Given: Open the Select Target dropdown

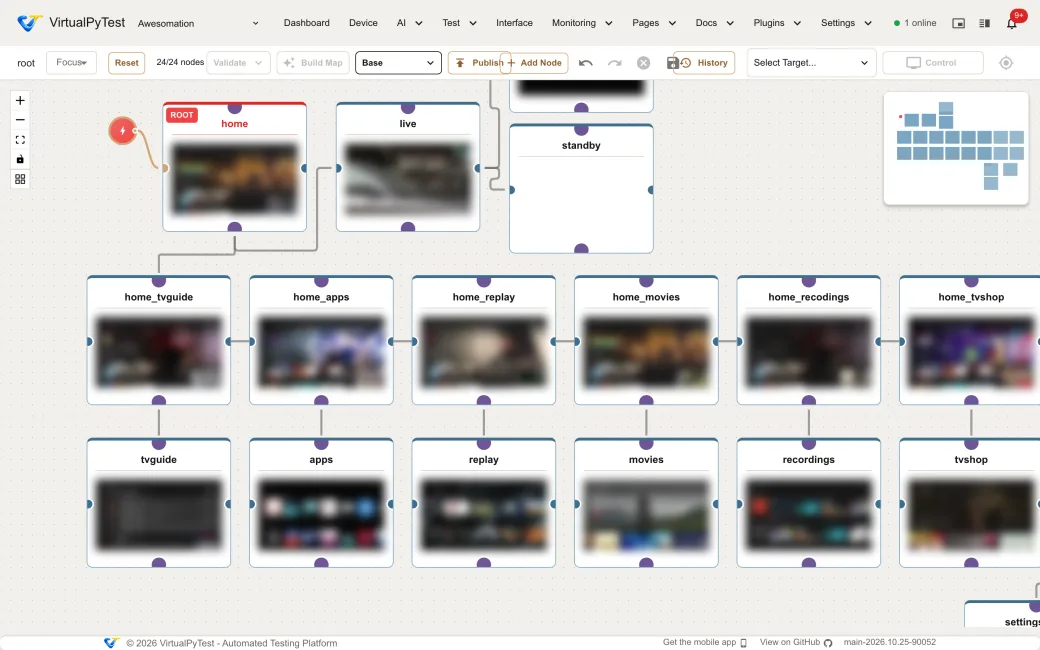Looking at the screenshot, I should 811,63.
